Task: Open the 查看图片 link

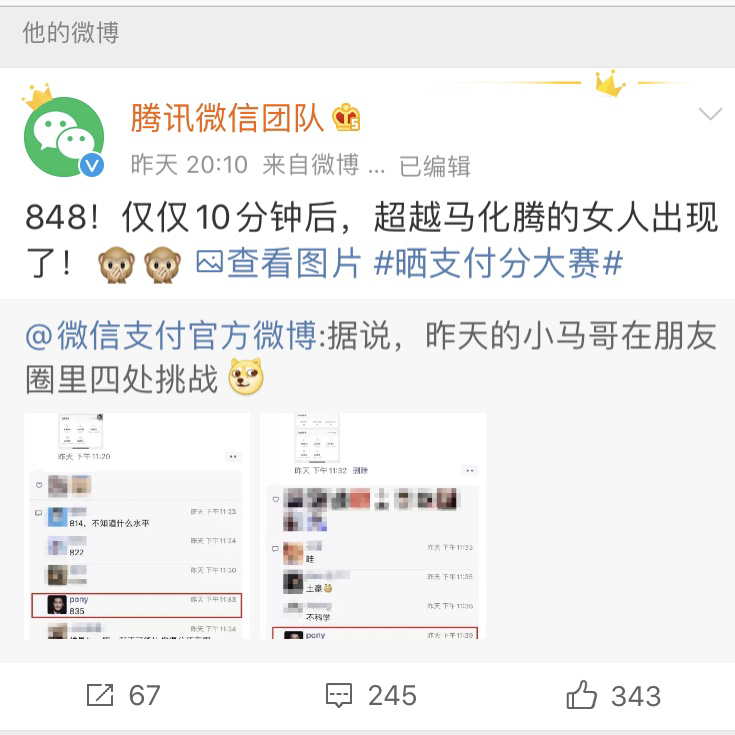Action: pos(294,262)
